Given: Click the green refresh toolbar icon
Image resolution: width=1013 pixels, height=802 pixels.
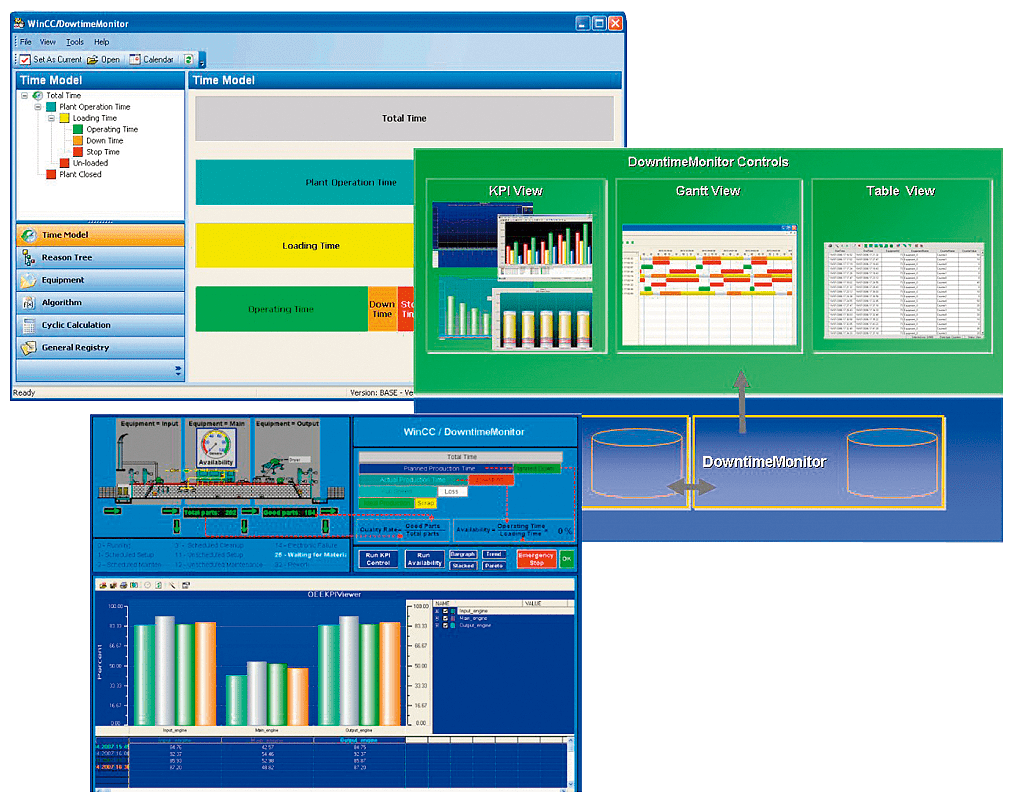Looking at the screenshot, I should (188, 60).
